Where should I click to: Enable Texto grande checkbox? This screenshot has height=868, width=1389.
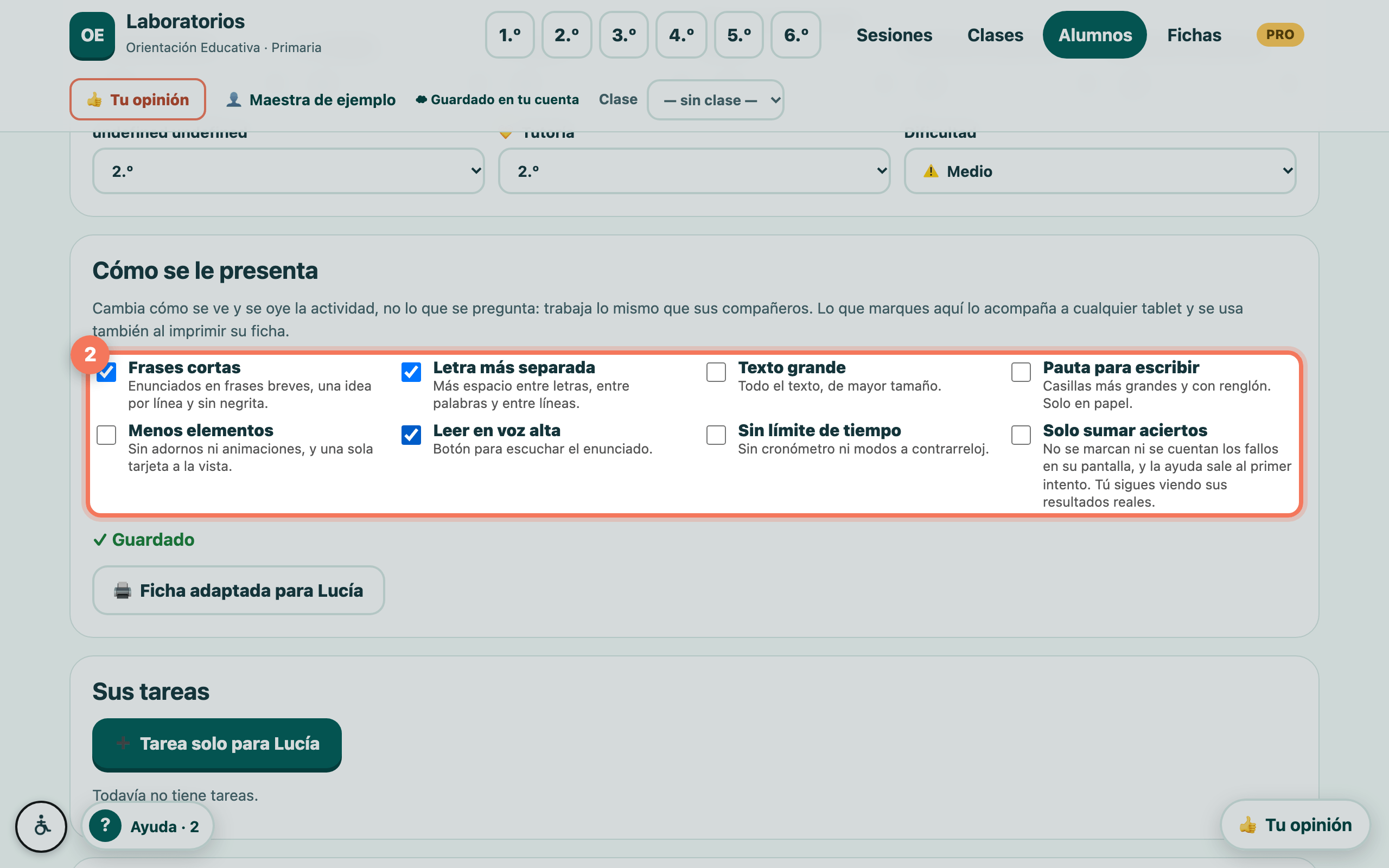[716, 372]
